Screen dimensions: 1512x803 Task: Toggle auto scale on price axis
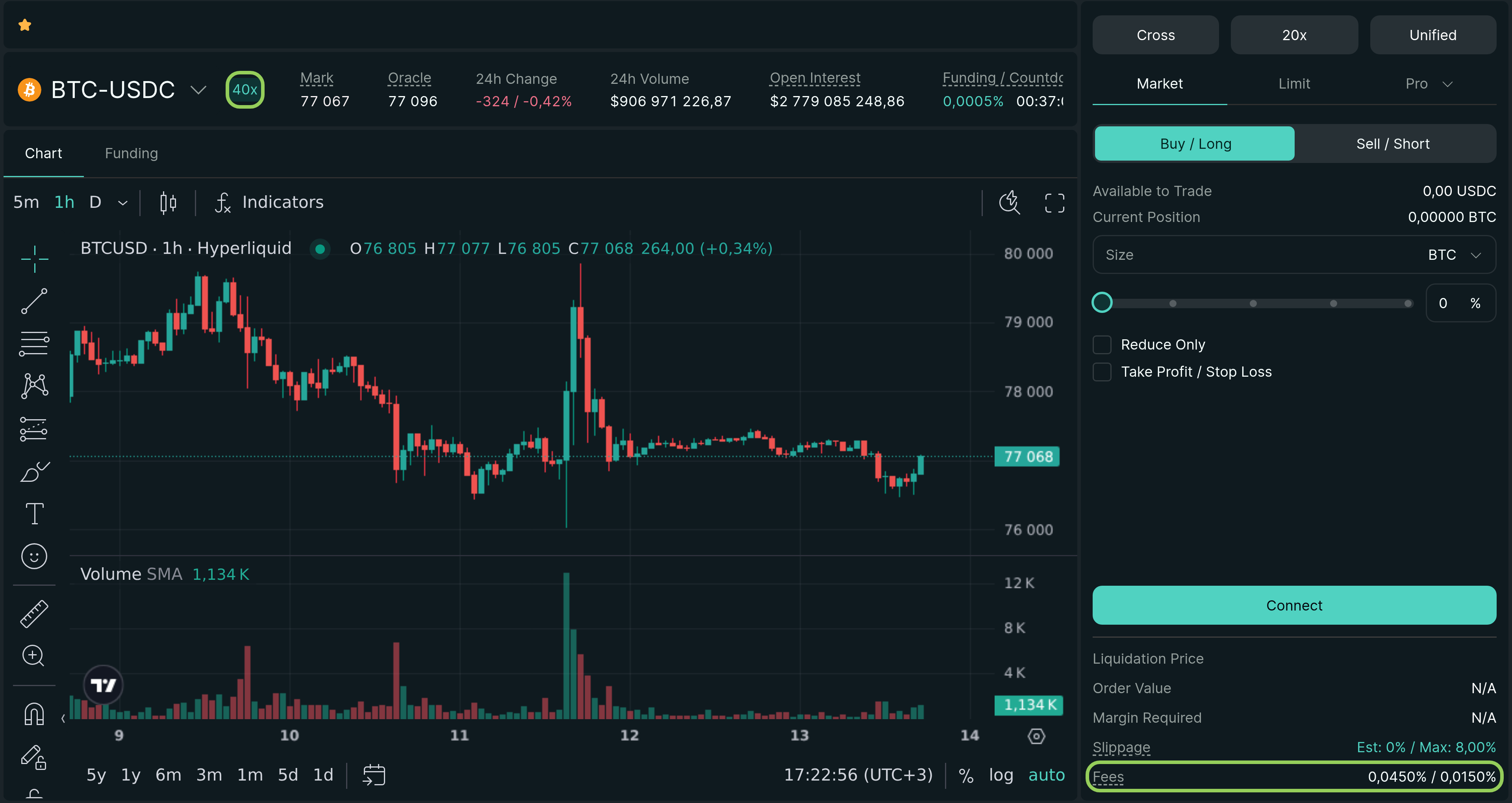point(1046,775)
